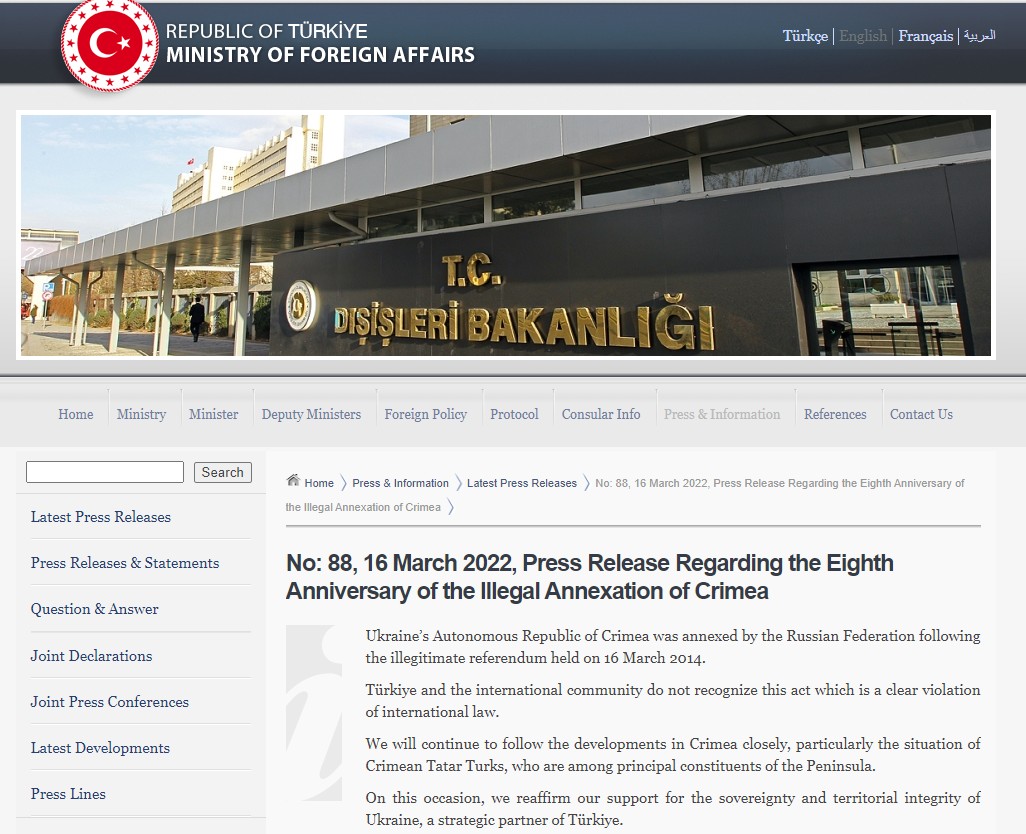1026x834 pixels.
Task: Open the Foreign Policy menu
Action: (425, 414)
